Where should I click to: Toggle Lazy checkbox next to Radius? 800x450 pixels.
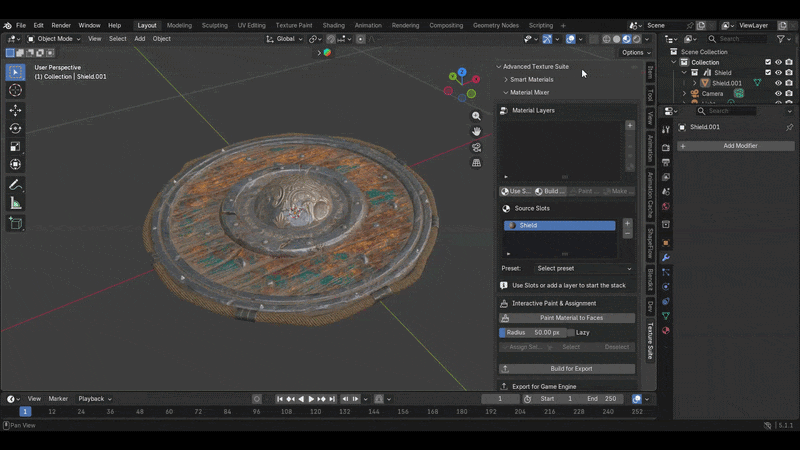(x=571, y=333)
